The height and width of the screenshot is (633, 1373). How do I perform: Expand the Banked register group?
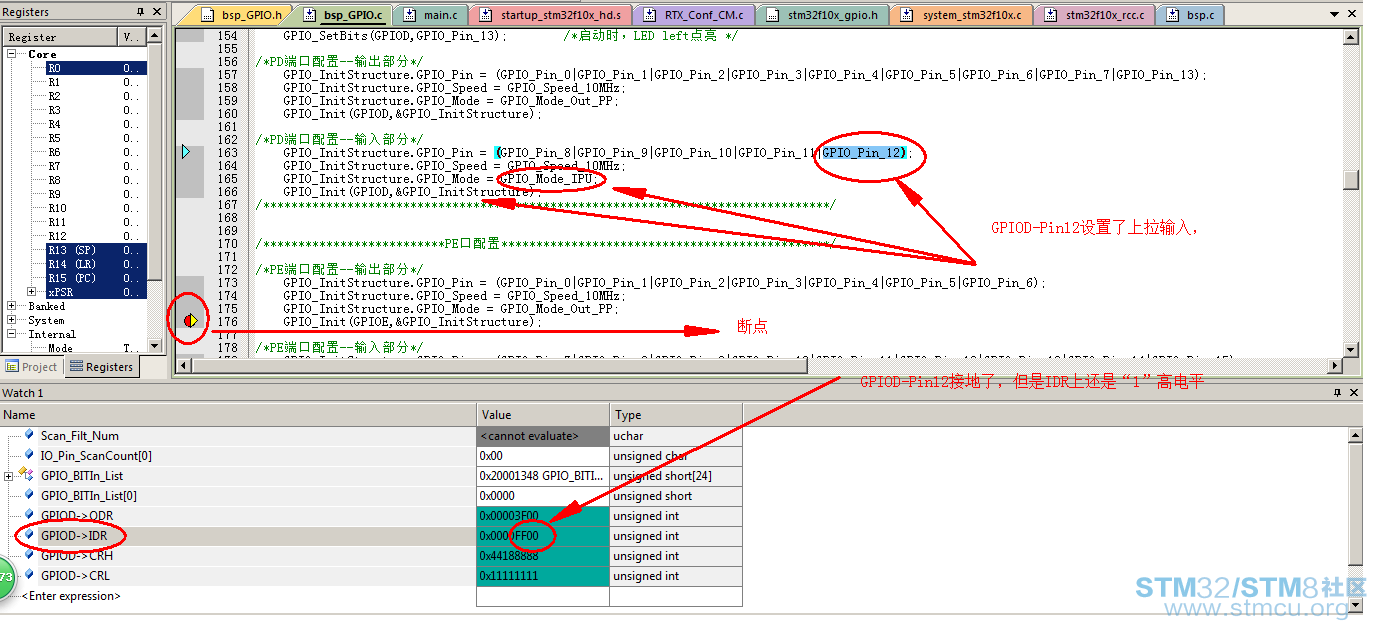click(14, 306)
